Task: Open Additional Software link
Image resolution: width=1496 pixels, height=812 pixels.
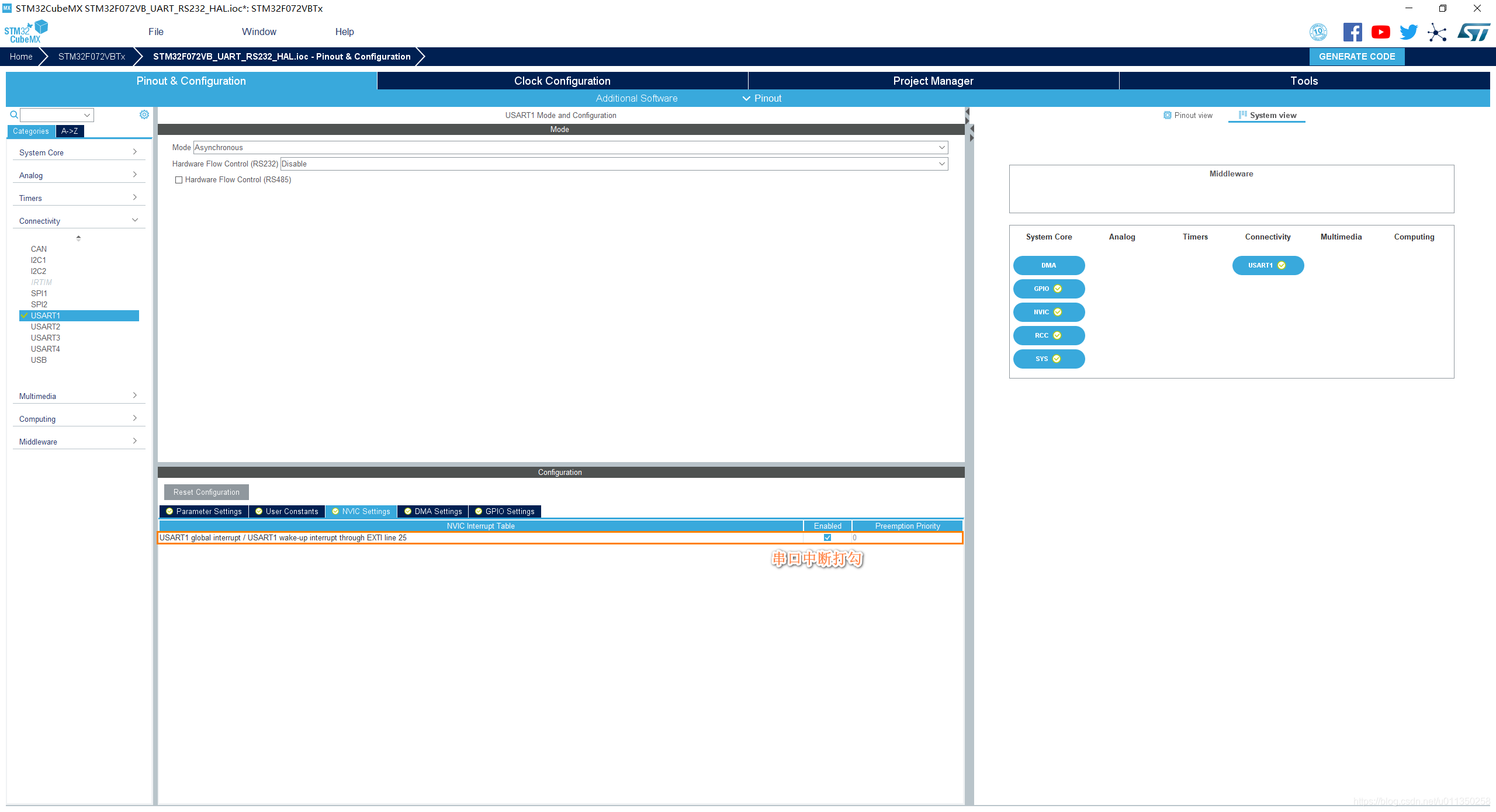Action: [636, 98]
